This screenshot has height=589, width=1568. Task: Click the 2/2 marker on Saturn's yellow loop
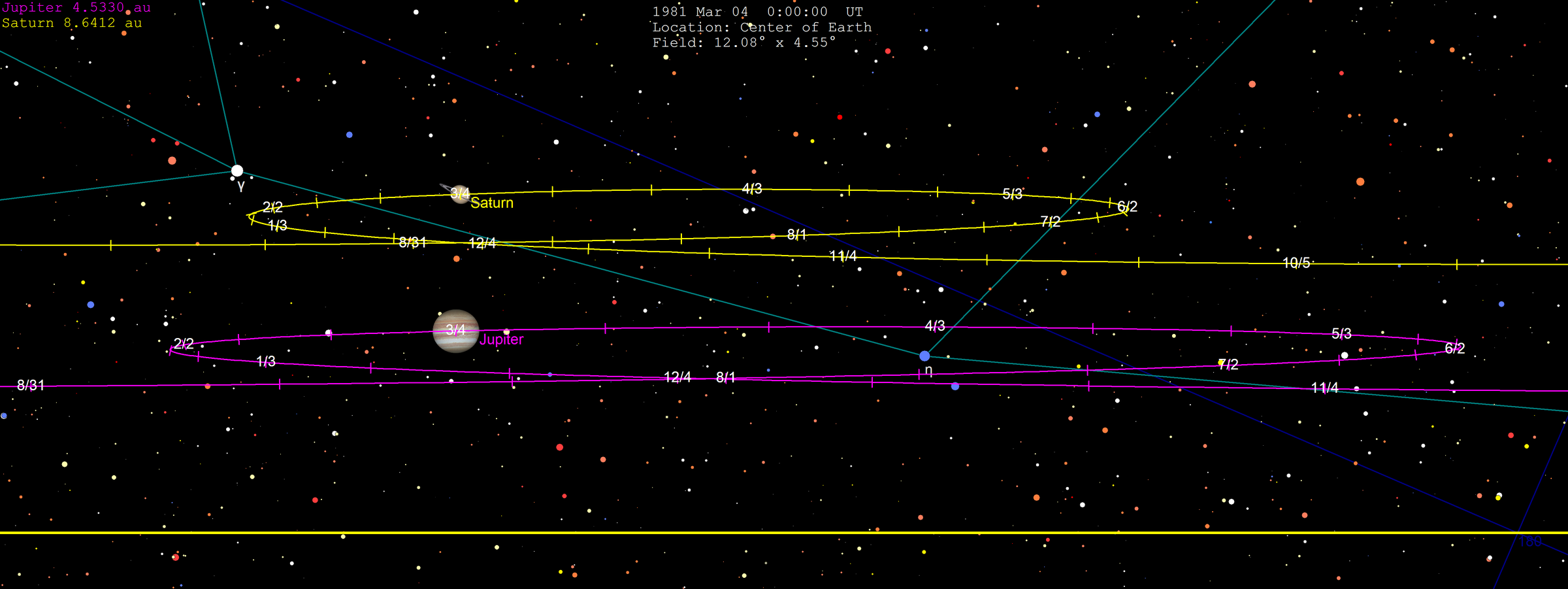tap(272, 207)
